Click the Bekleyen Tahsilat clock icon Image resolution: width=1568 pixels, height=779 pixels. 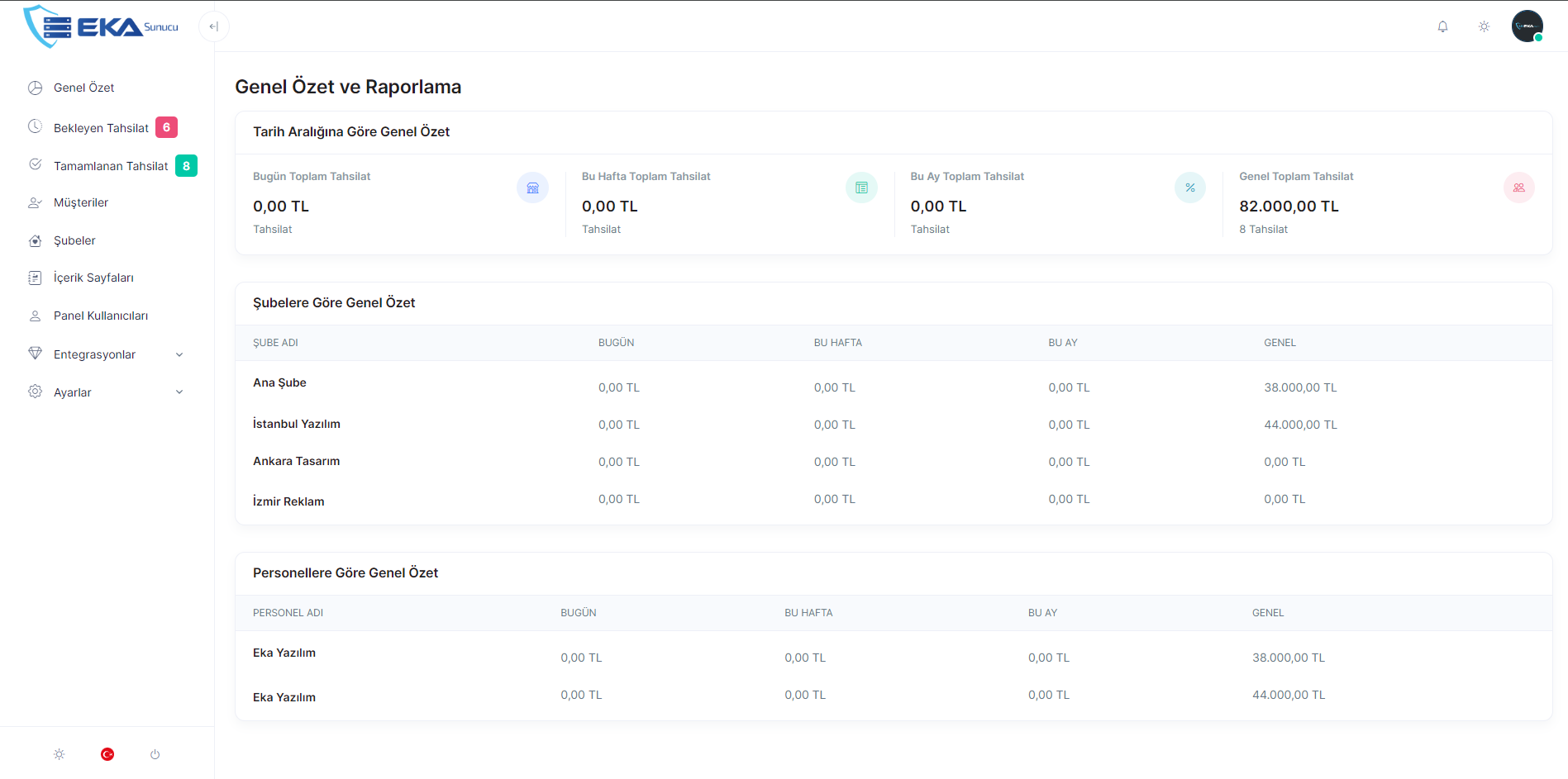pyautogui.click(x=35, y=126)
